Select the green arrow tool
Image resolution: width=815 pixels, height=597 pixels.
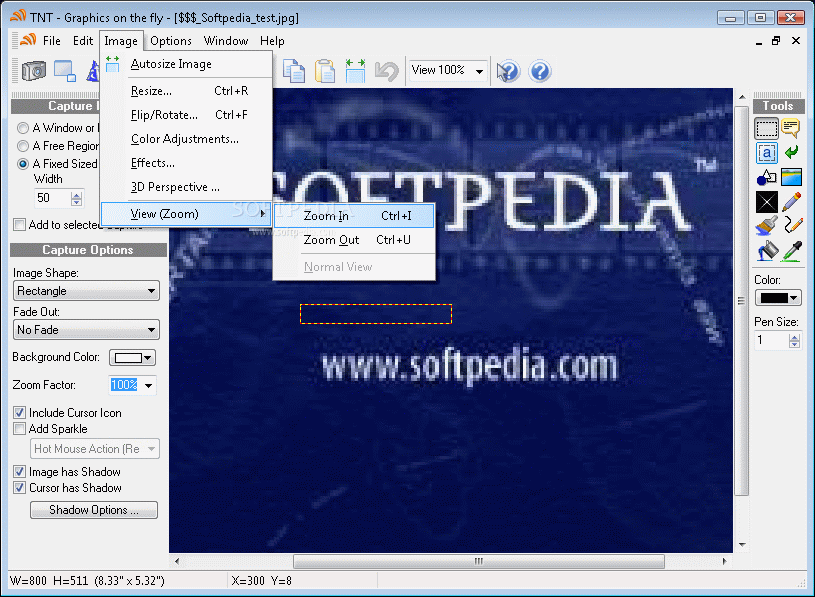pos(791,152)
